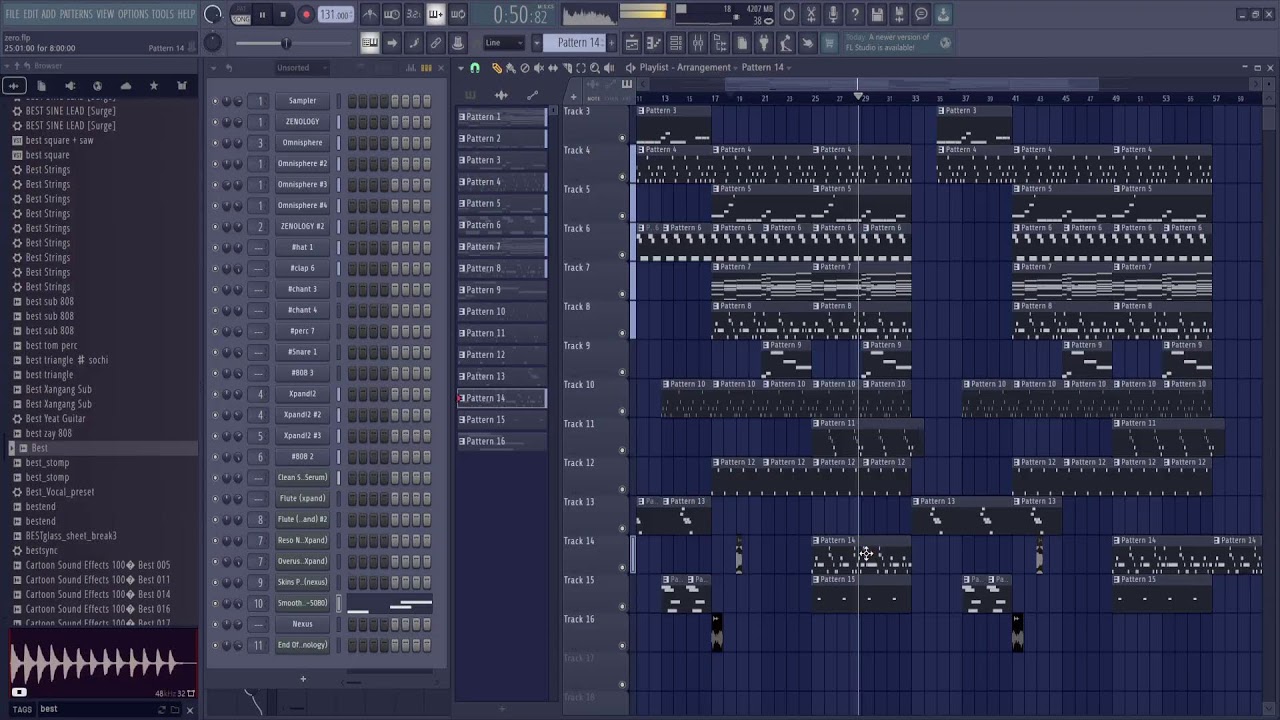This screenshot has width=1280, height=720.
Task: Pick Pattern 9 in the pattern list
Action: coord(502,290)
